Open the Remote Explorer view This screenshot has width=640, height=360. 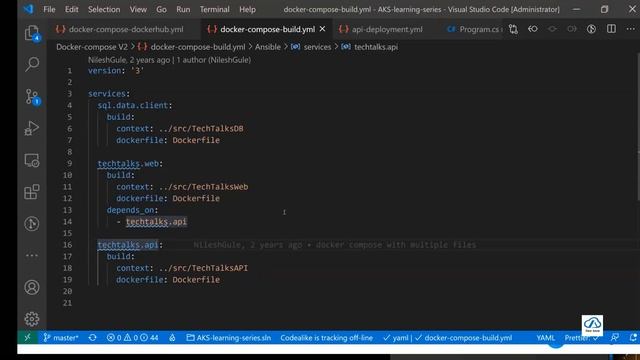tap(32, 160)
